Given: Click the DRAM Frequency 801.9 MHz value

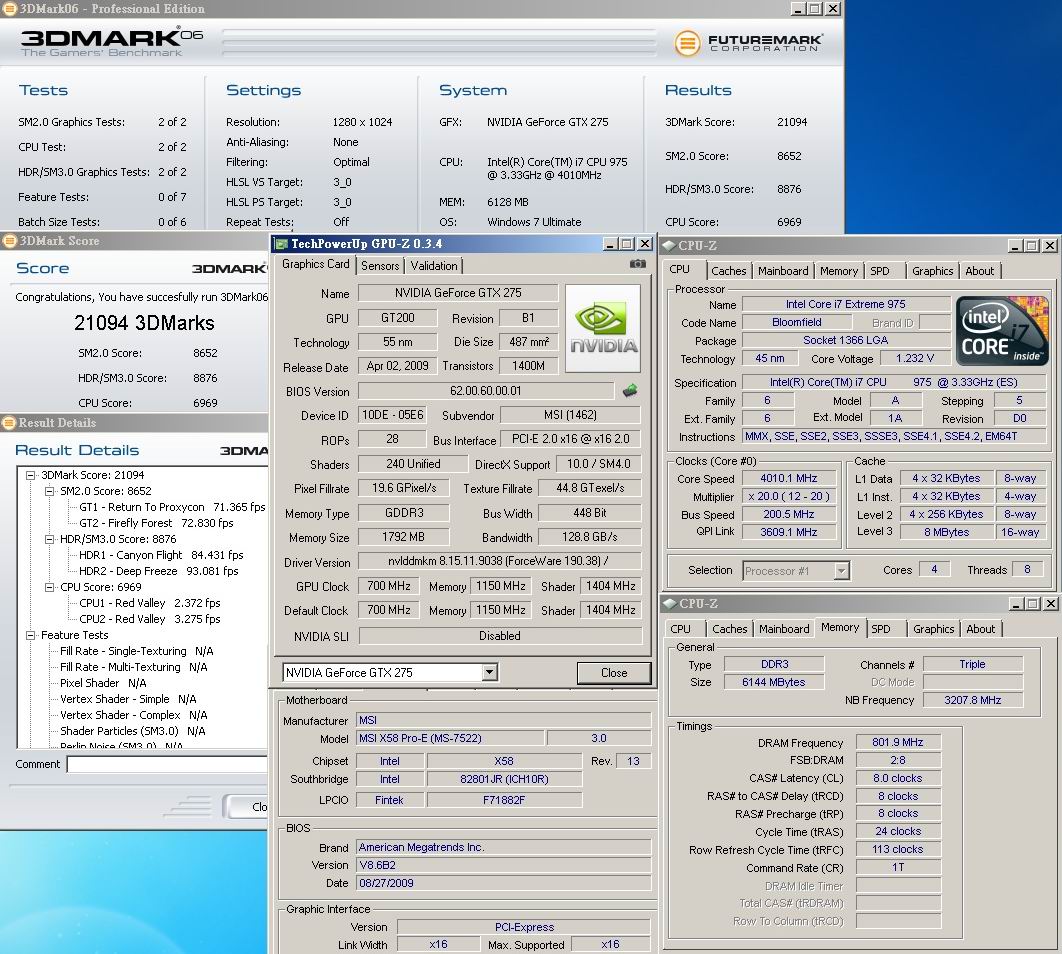Looking at the screenshot, I should [x=897, y=742].
